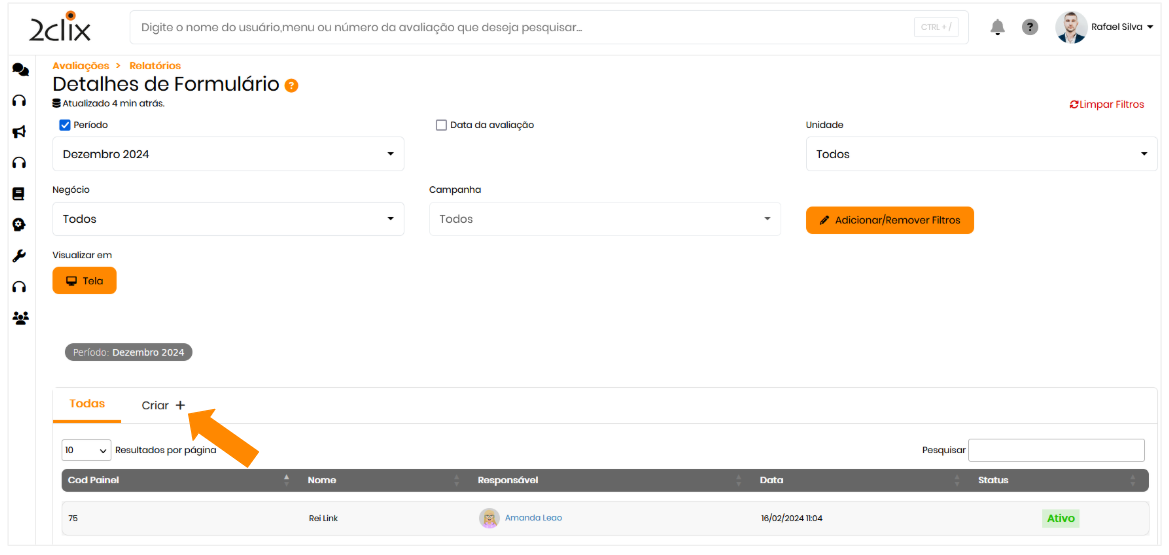The width and height of the screenshot is (1169, 555).
Task: Open the chat bubbles sidebar icon
Action: pos(19,69)
